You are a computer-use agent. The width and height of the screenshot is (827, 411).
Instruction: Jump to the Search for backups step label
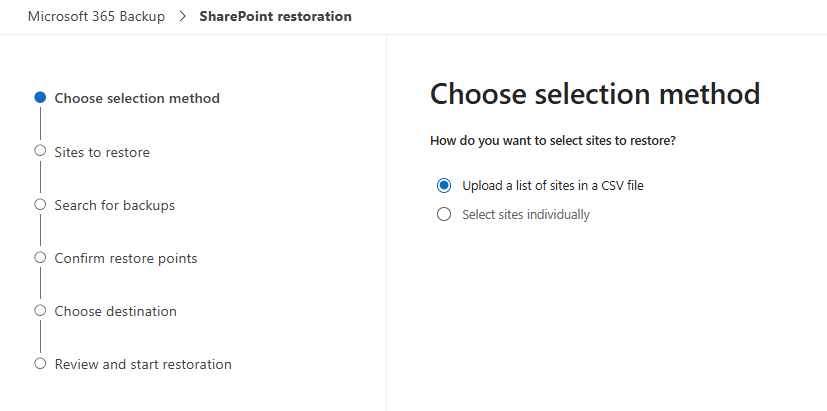click(114, 205)
